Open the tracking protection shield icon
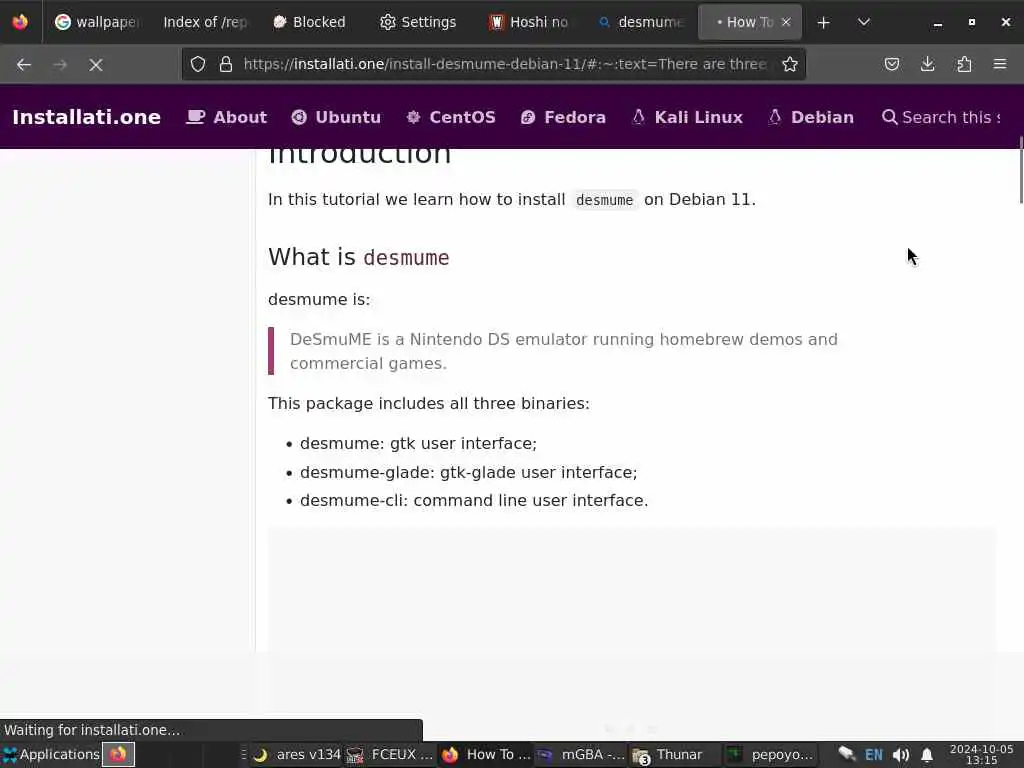 pos(198,64)
